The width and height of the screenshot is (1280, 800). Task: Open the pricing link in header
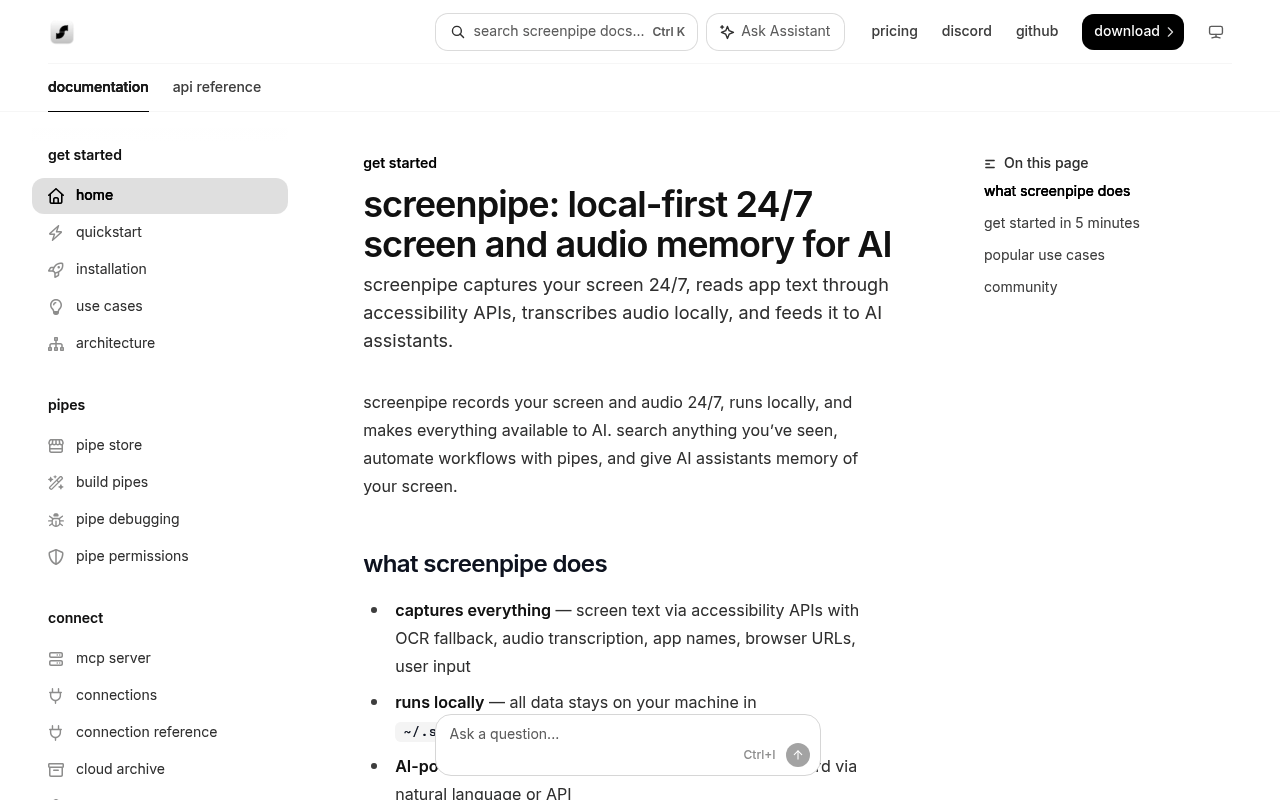[x=894, y=31]
